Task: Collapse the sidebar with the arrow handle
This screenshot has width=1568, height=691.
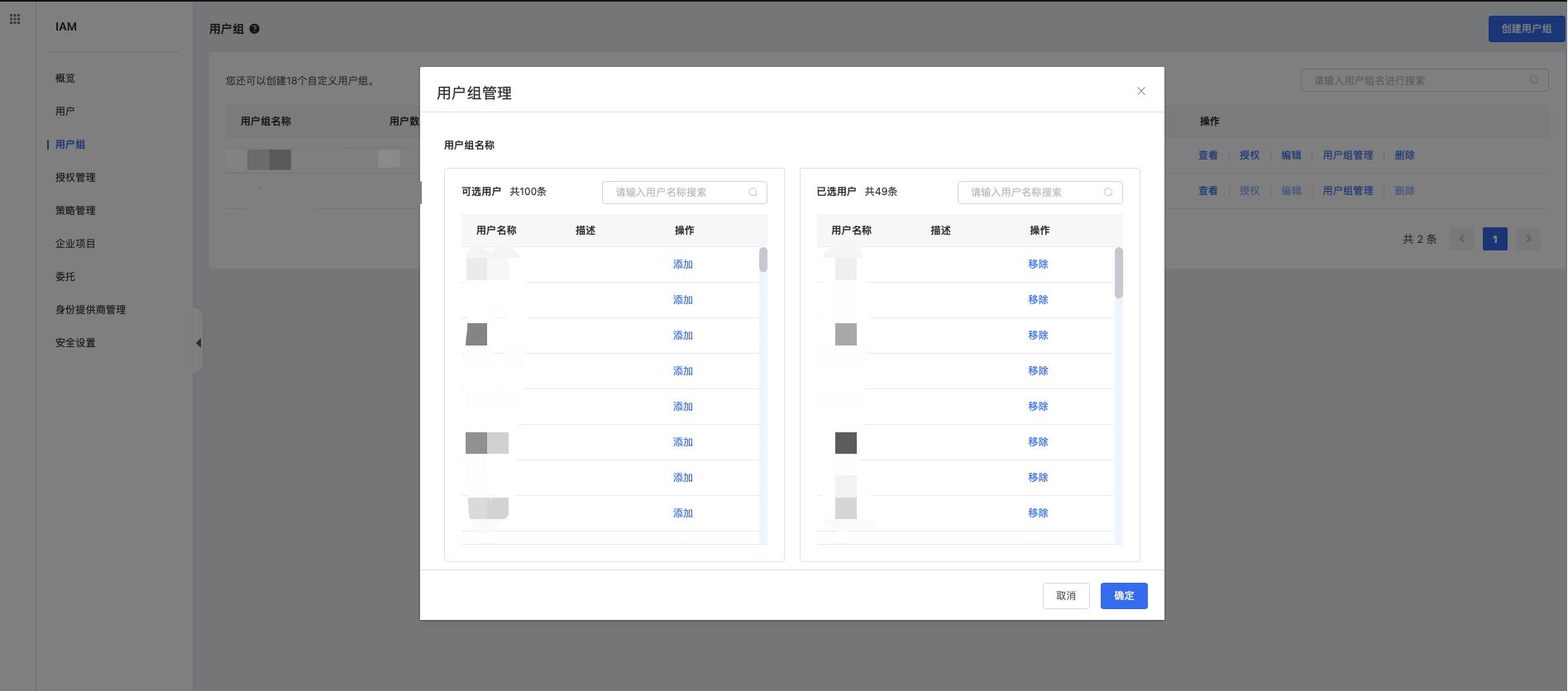Action: [x=198, y=342]
